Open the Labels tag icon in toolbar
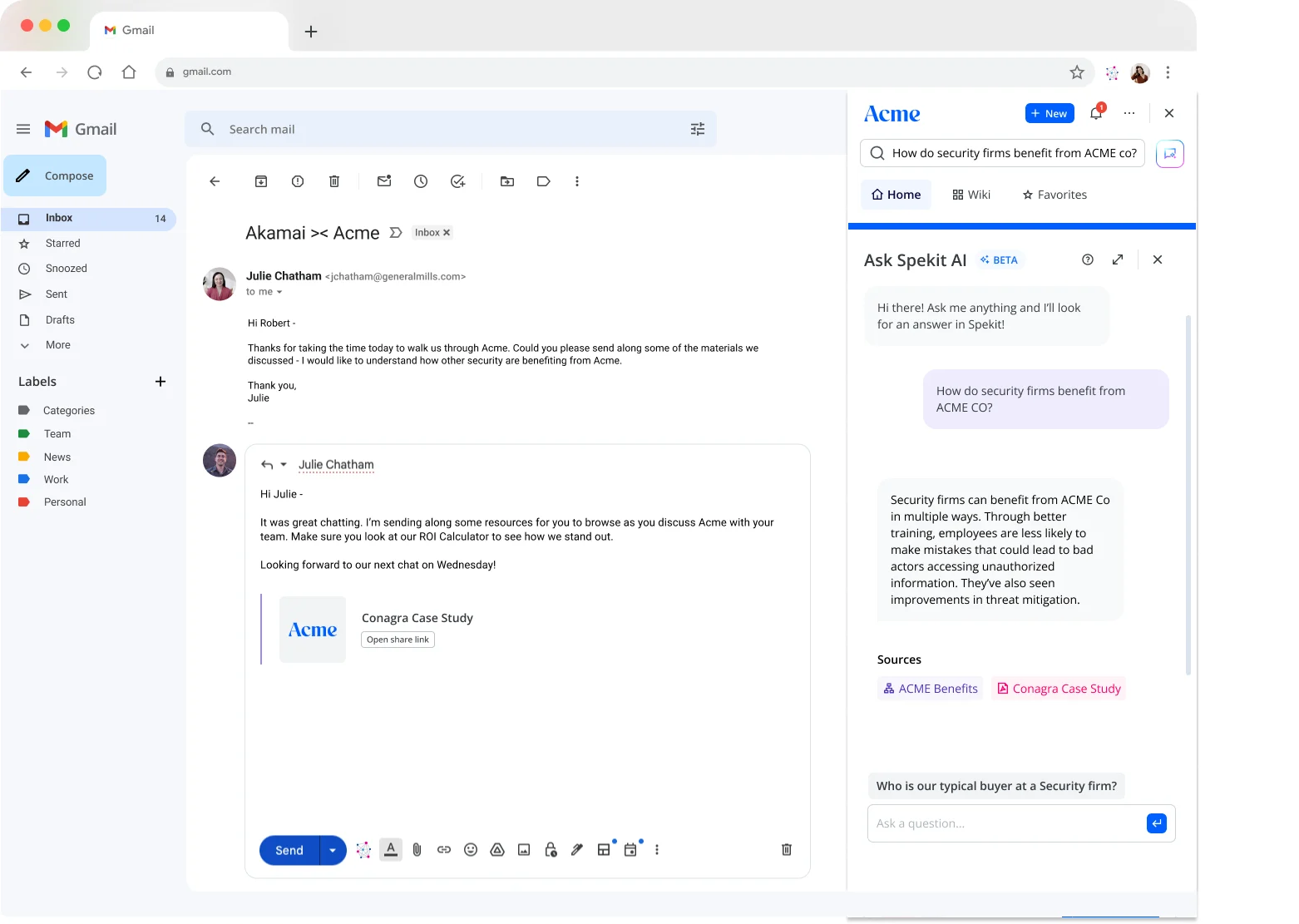Viewport: 1299px width, 924px height. tap(544, 181)
